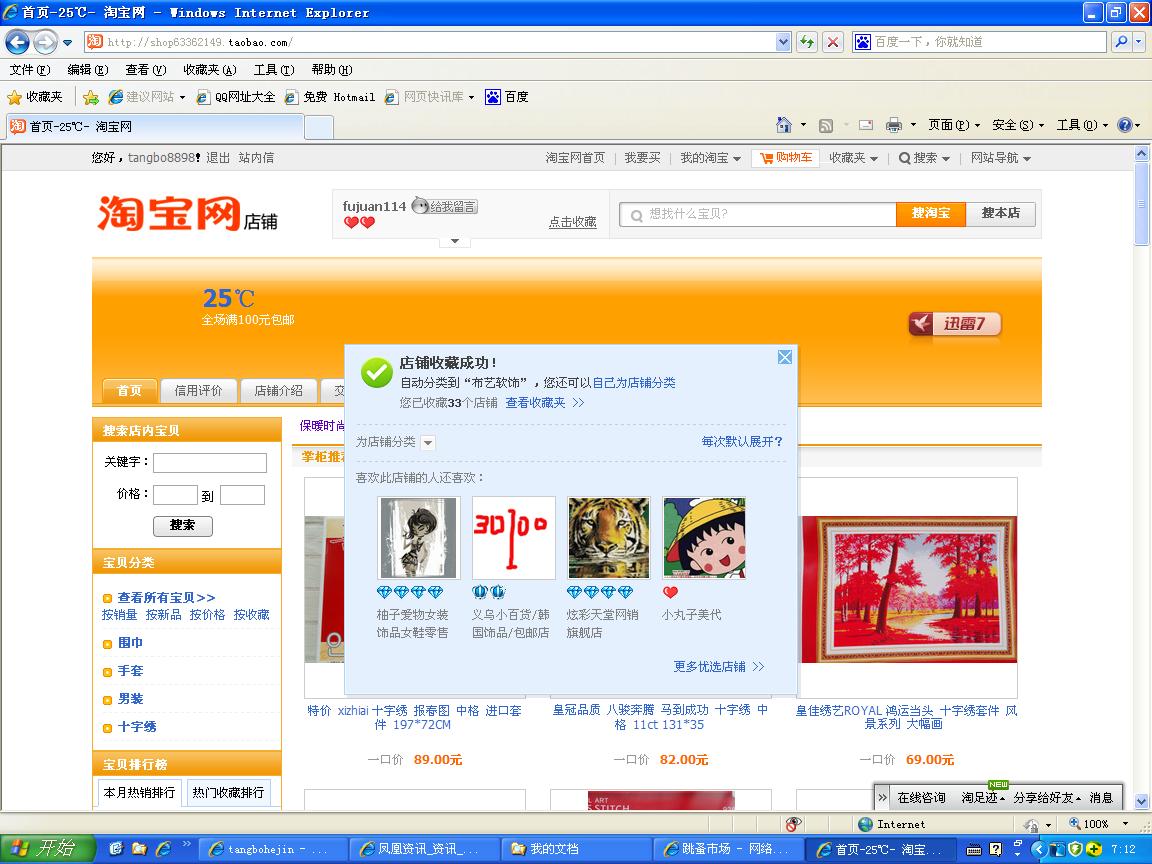Click the add-to-favorites-bar star icon
Viewport: 1152px width, 864px height.
(91, 97)
